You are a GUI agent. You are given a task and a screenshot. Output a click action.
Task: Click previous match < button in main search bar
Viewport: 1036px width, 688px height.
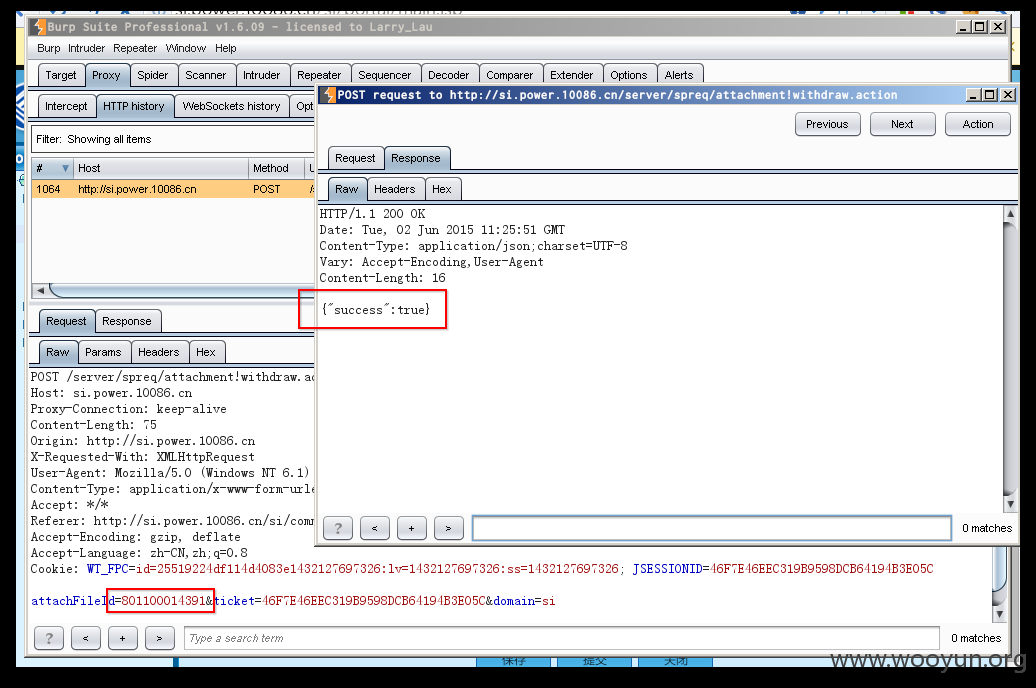coord(85,638)
